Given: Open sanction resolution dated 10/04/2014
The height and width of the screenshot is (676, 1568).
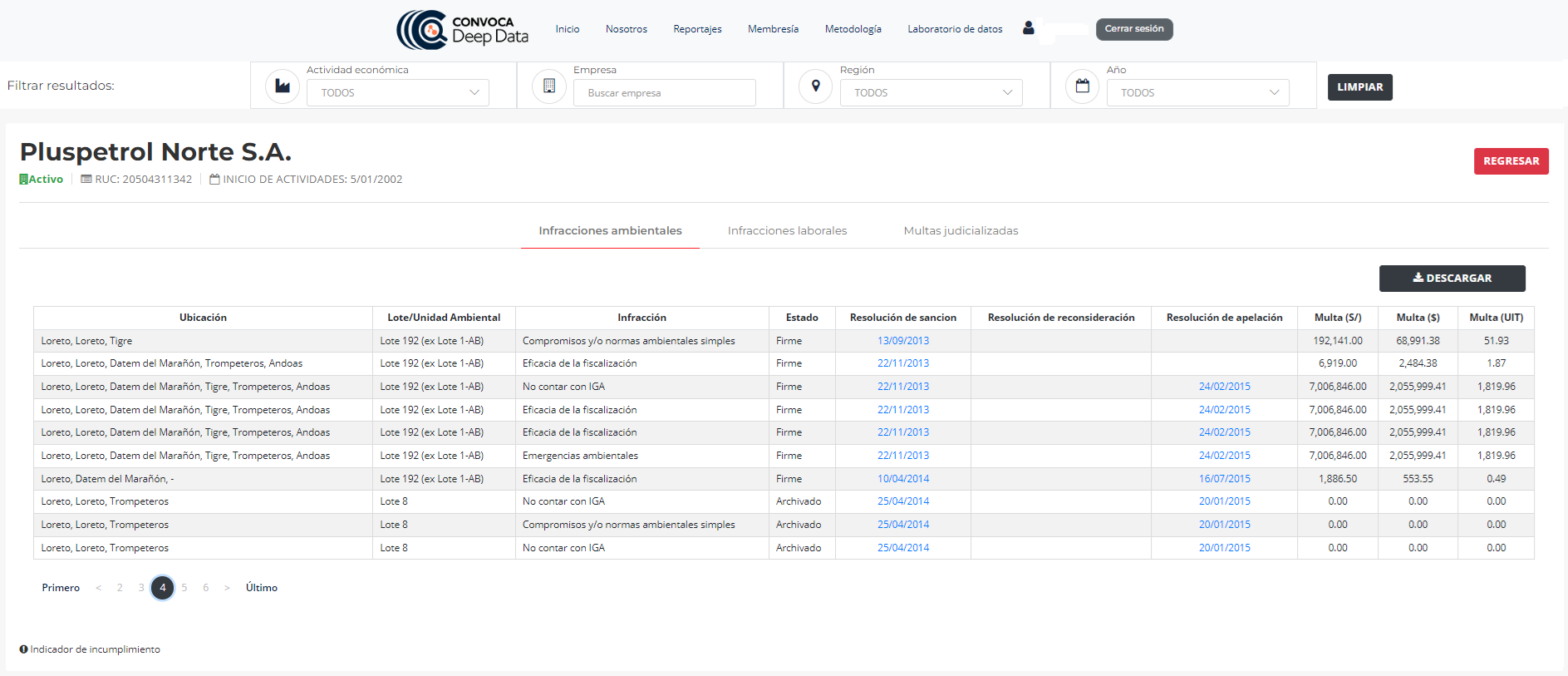Looking at the screenshot, I should (903, 479).
